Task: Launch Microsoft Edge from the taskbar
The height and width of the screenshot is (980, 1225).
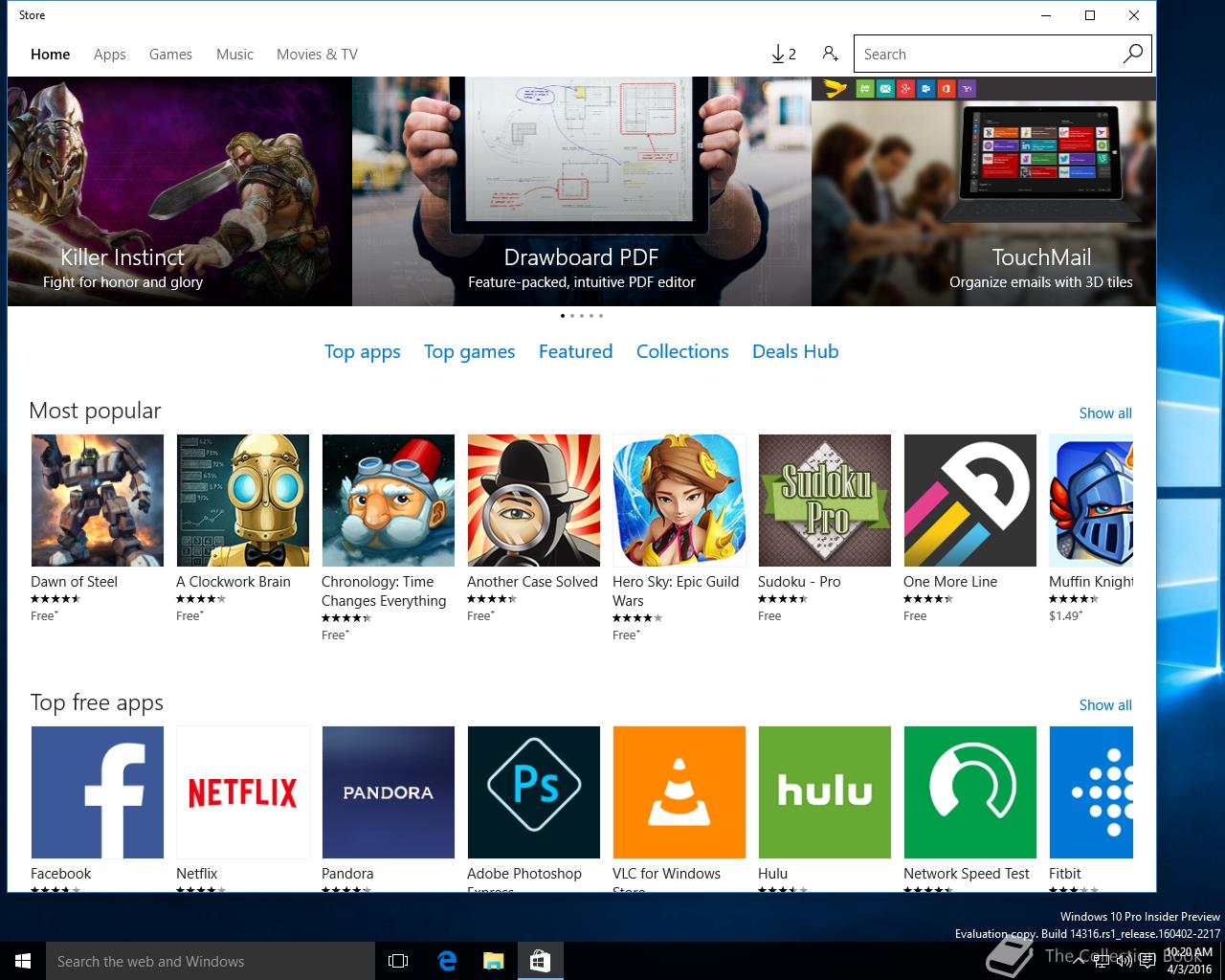Action: (447, 961)
